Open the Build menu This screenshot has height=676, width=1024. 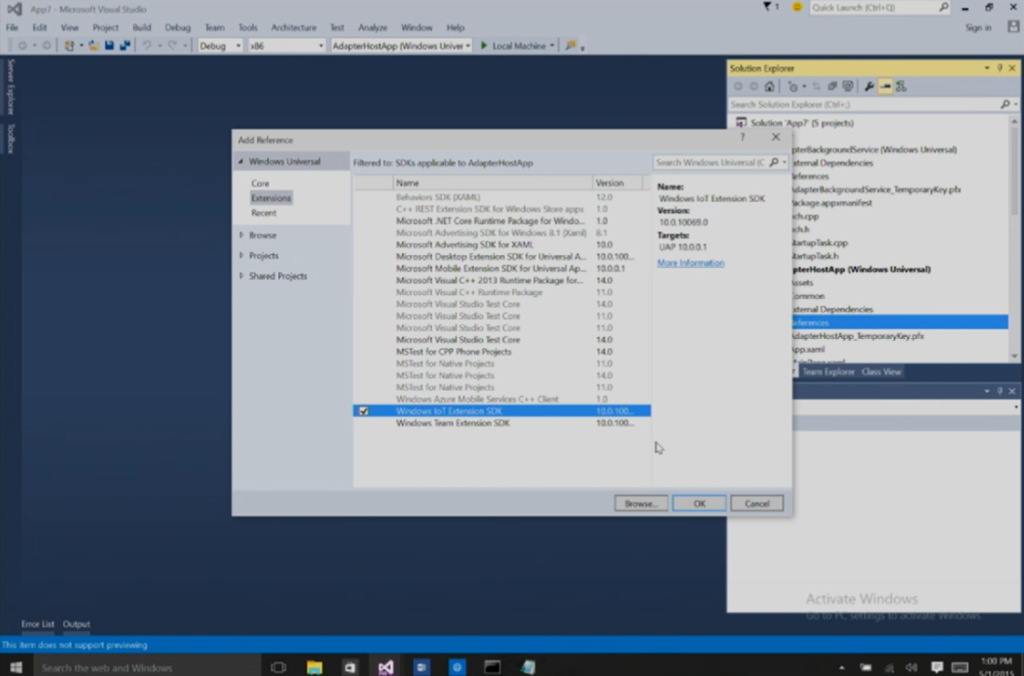coord(142,27)
